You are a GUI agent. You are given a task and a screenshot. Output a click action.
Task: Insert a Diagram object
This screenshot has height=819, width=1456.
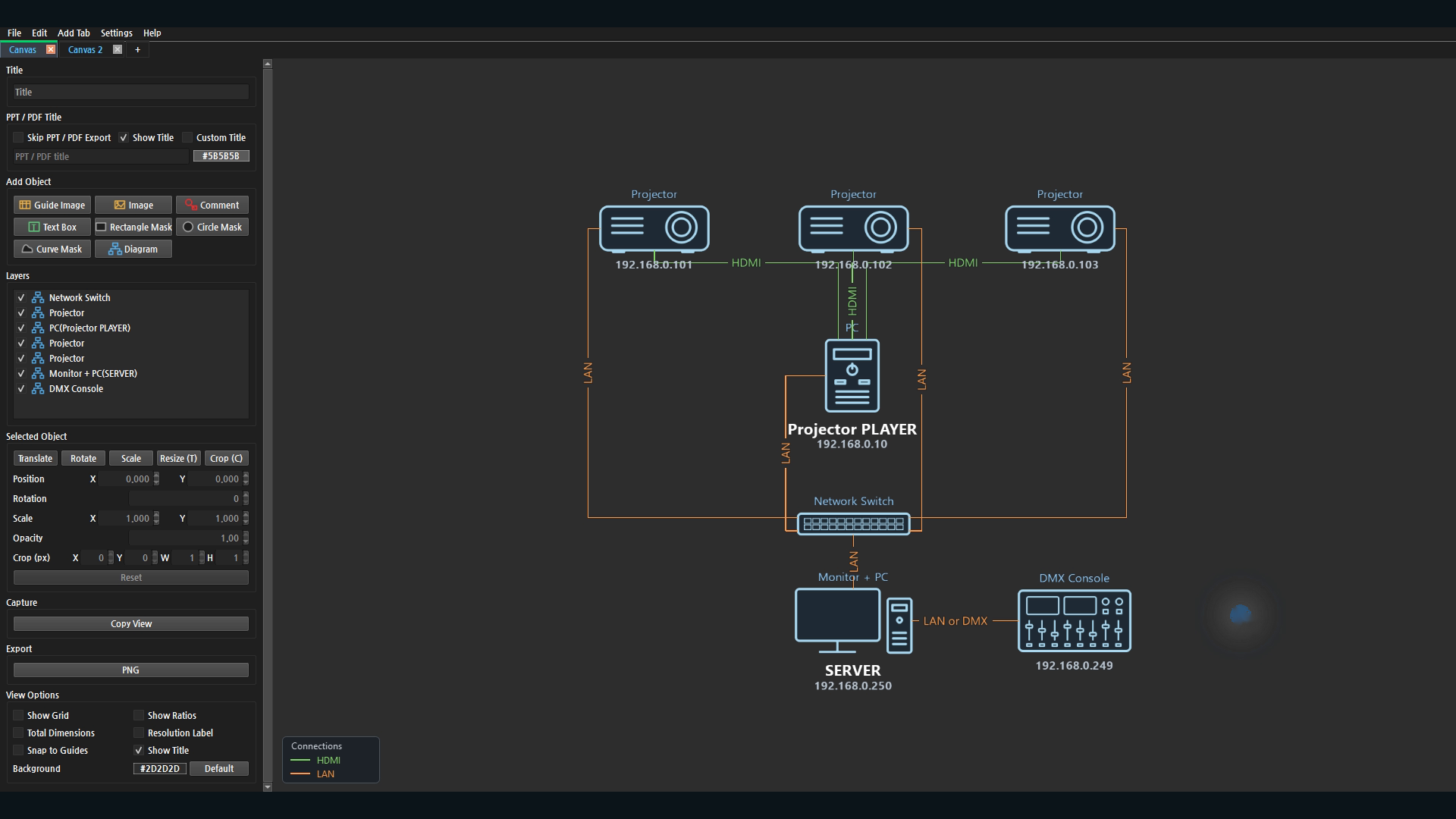pyautogui.click(x=133, y=249)
